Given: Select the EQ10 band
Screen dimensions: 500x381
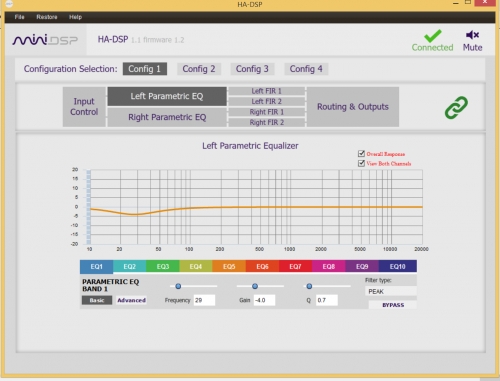Looking at the screenshot, I should pyautogui.click(x=398, y=267).
